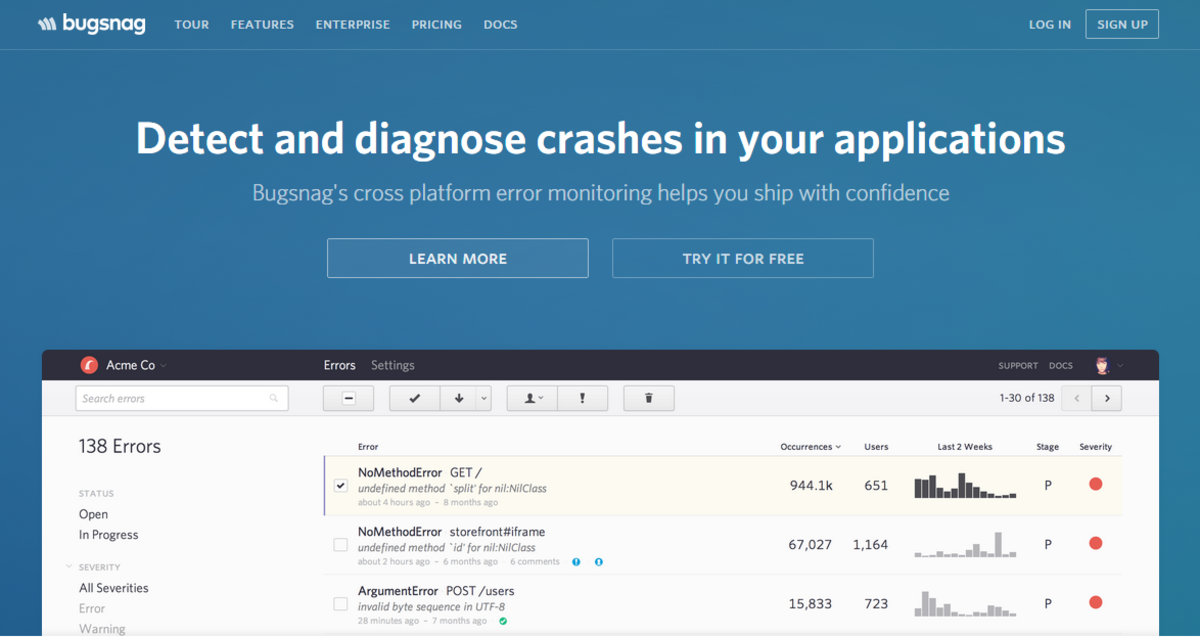The image size is (1200, 637).
Task: Check the NoMethodError storefront#iframe checkbox
Action: click(x=340, y=545)
